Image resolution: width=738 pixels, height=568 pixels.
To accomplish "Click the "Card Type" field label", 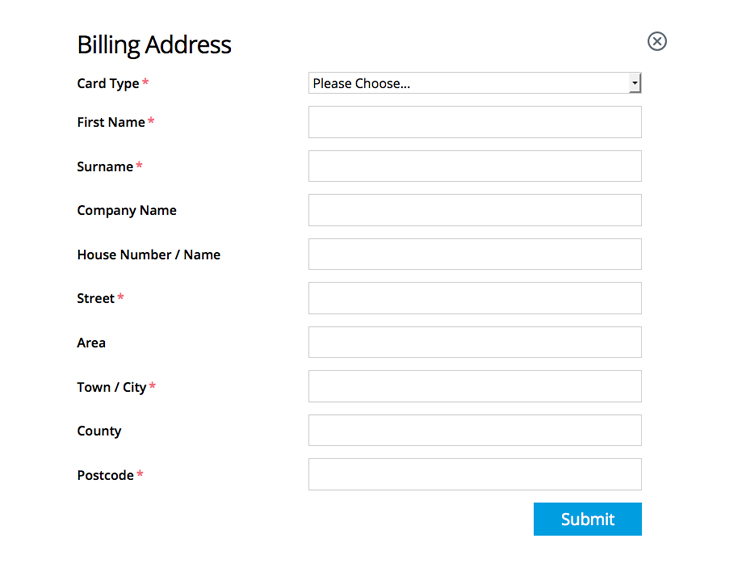I will [x=108, y=84].
